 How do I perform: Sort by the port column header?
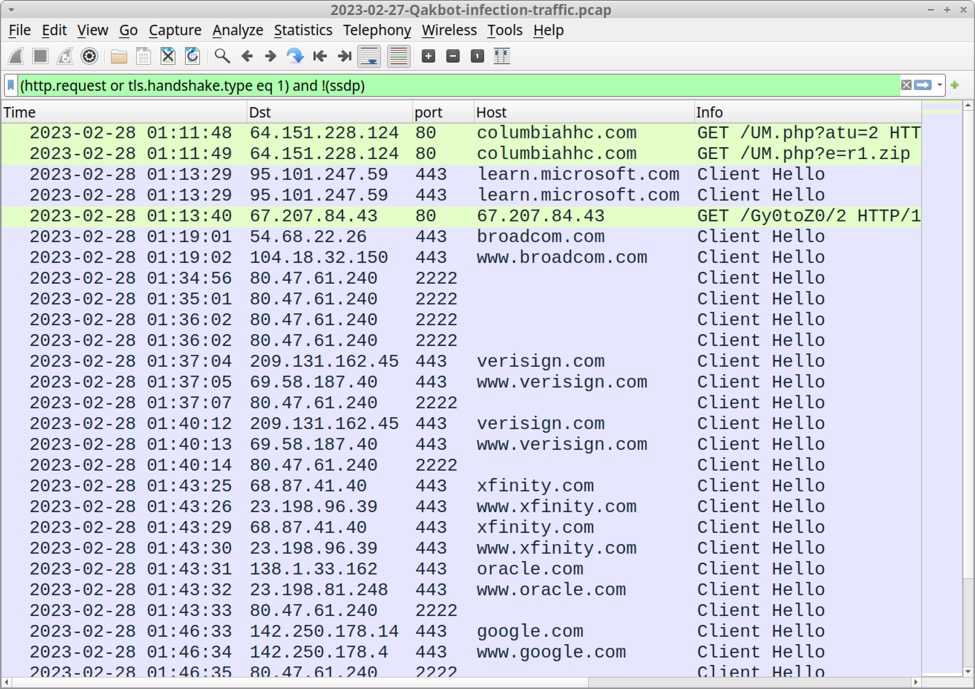click(443, 112)
